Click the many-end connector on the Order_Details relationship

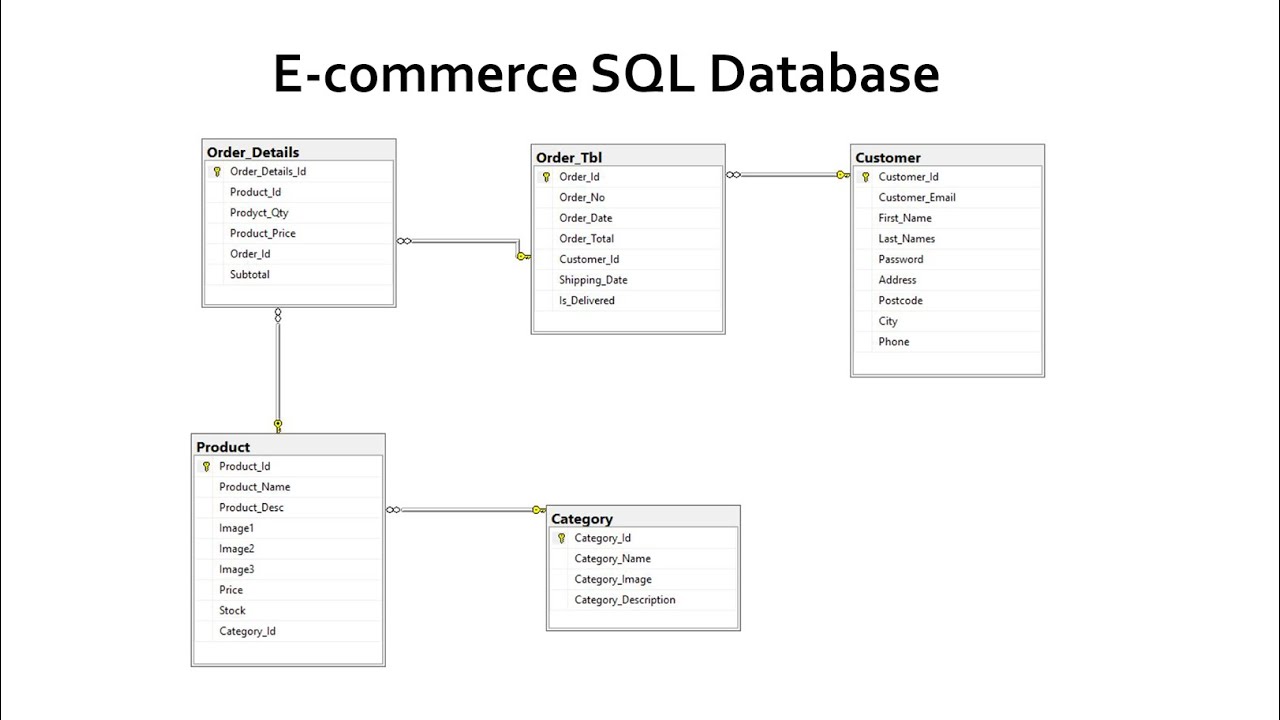point(406,240)
